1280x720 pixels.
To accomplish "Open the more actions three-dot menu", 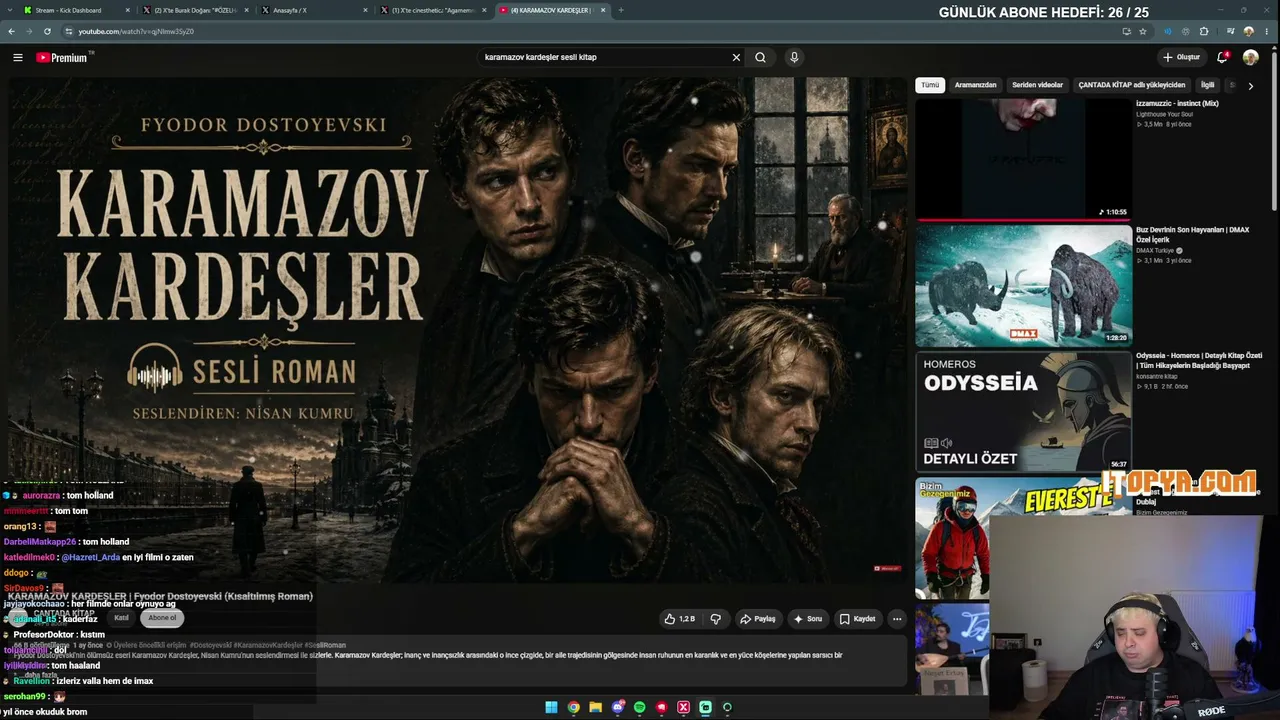I will point(897,619).
